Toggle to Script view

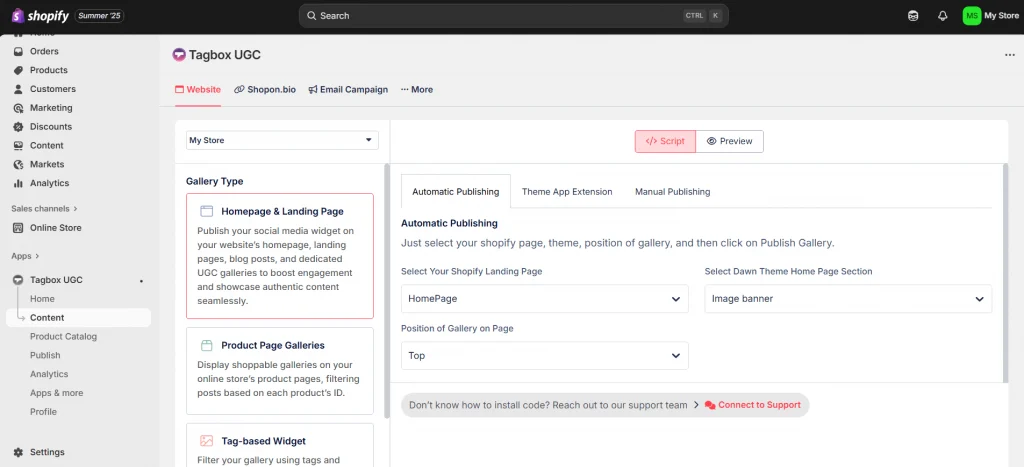pos(665,141)
